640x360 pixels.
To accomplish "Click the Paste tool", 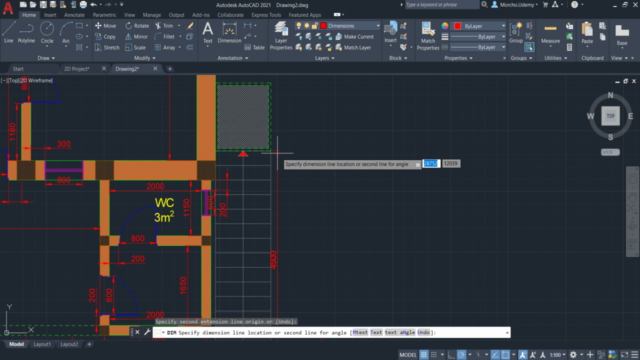I will [x=587, y=33].
